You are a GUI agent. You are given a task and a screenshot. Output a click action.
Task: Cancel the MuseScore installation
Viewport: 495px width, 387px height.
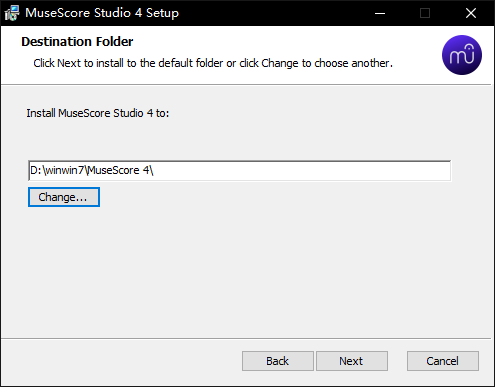tap(443, 361)
